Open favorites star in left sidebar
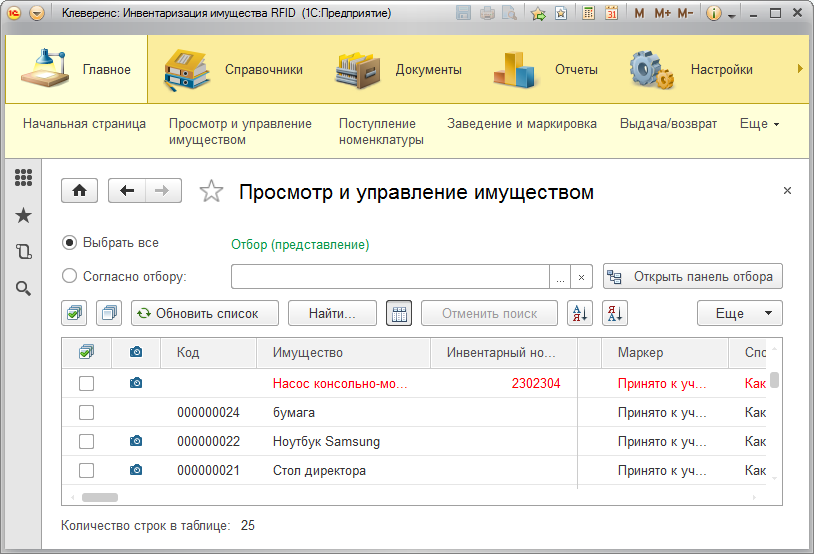Viewport: 814px width, 554px height. (23, 215)
